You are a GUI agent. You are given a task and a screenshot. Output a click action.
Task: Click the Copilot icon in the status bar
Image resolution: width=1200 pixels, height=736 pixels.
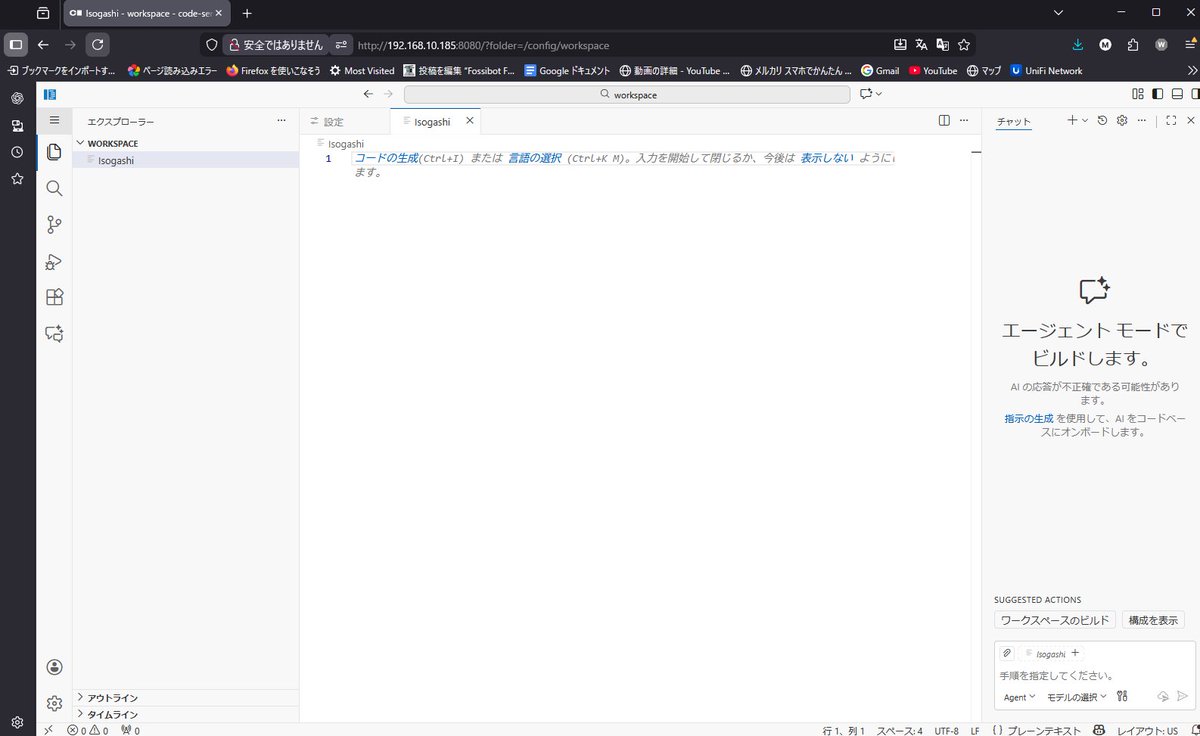click(1098, 730)
